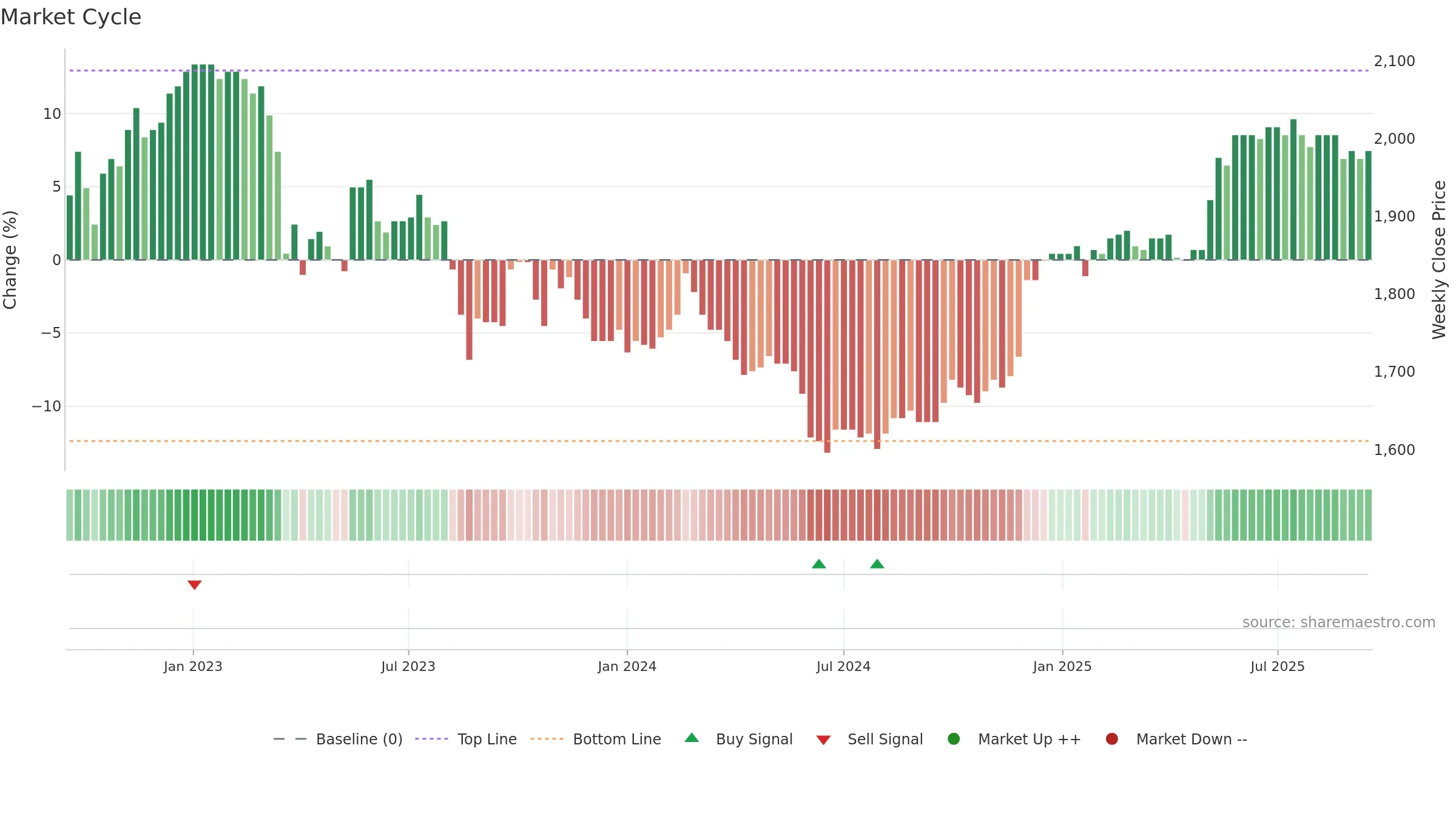The image size is (1456, 819).
Task: Click the purple dotted Top Line on chart
Action: tap(719, 70)
